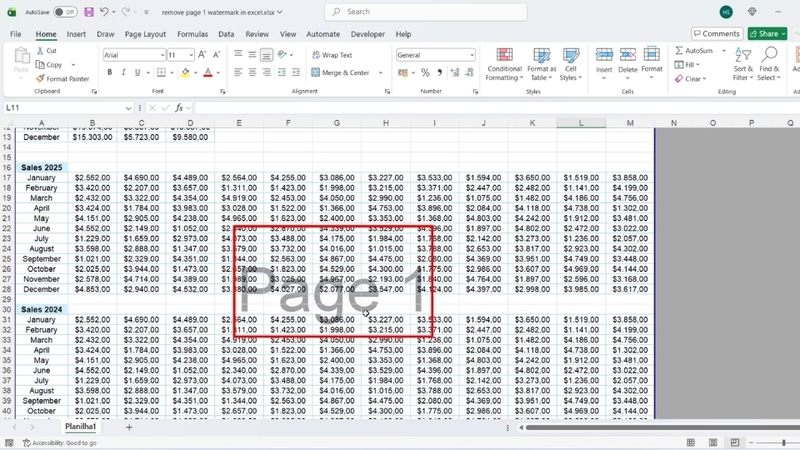Toggle Bold formatting
800x450 pixels.
[109, 72]
